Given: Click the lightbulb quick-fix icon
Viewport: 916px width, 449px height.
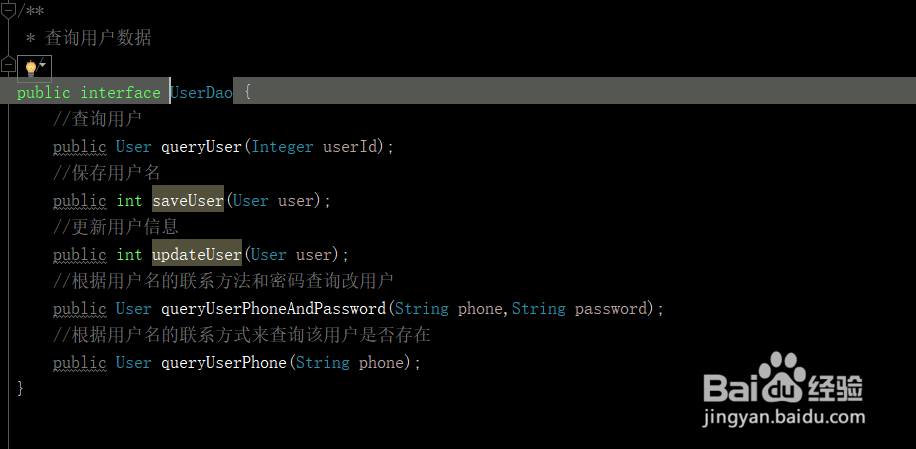Looking at the screenshot, I should 31,68.
